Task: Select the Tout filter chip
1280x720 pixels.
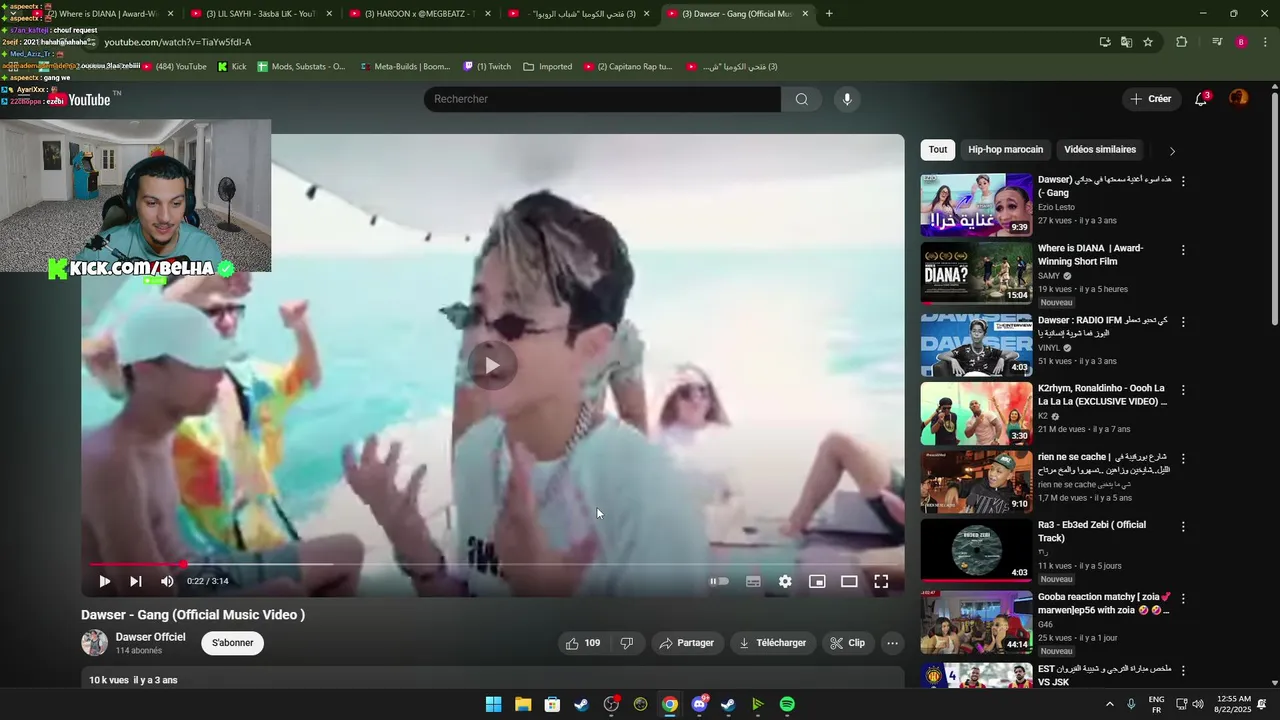Action: point(938,150)
